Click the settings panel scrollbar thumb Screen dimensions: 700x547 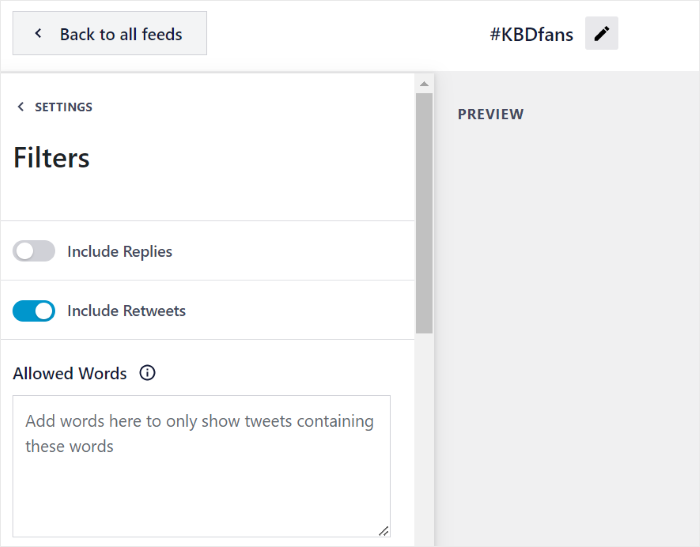pyautogui.click(x=424, y=212)
